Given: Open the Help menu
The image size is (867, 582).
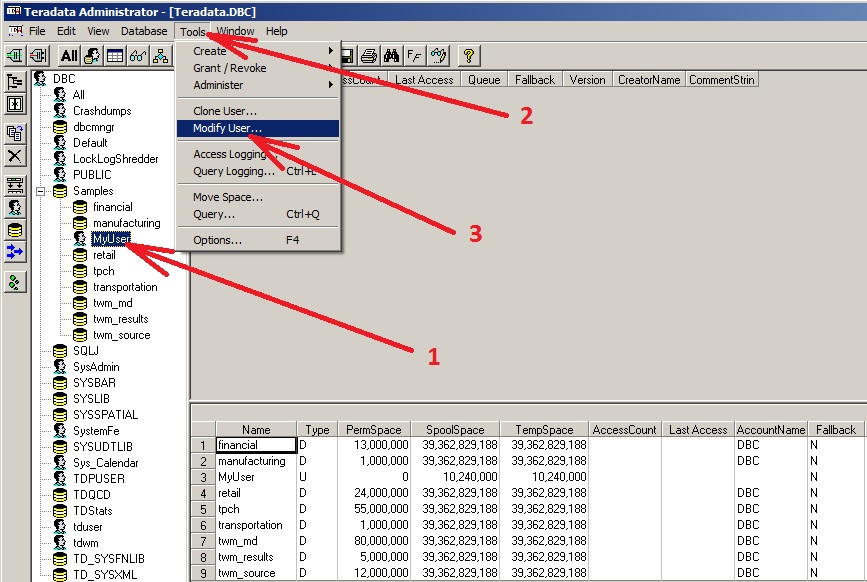Looking at the screenshot, I should (x=276, y=31).
